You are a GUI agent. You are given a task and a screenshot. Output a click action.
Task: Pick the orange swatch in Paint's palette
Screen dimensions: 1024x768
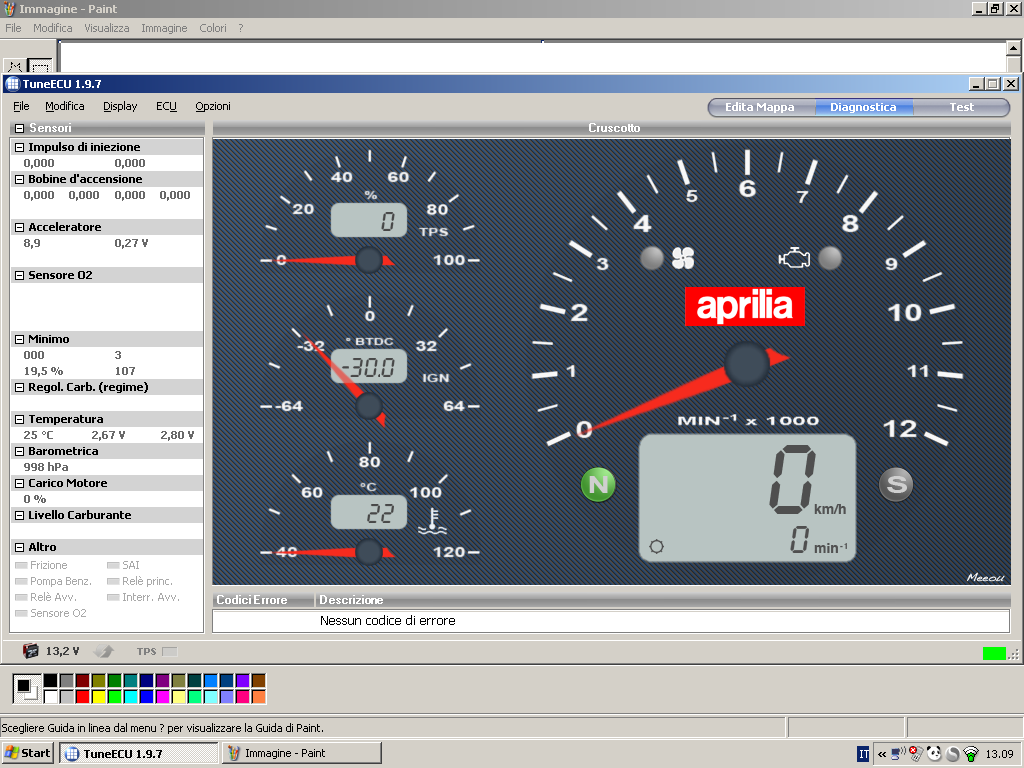(259, 697)
